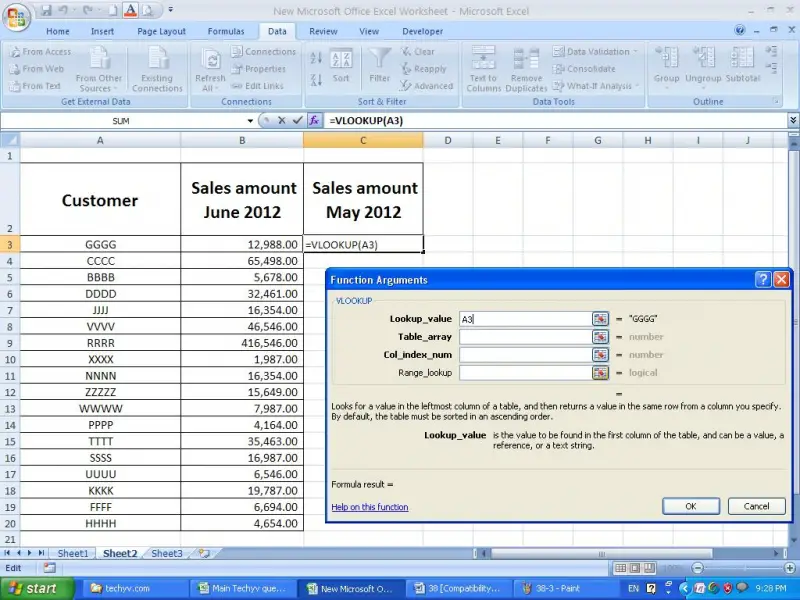Open Existing Connections
The height and width of the screenshot is (600, 800).
tap(157, 69)
